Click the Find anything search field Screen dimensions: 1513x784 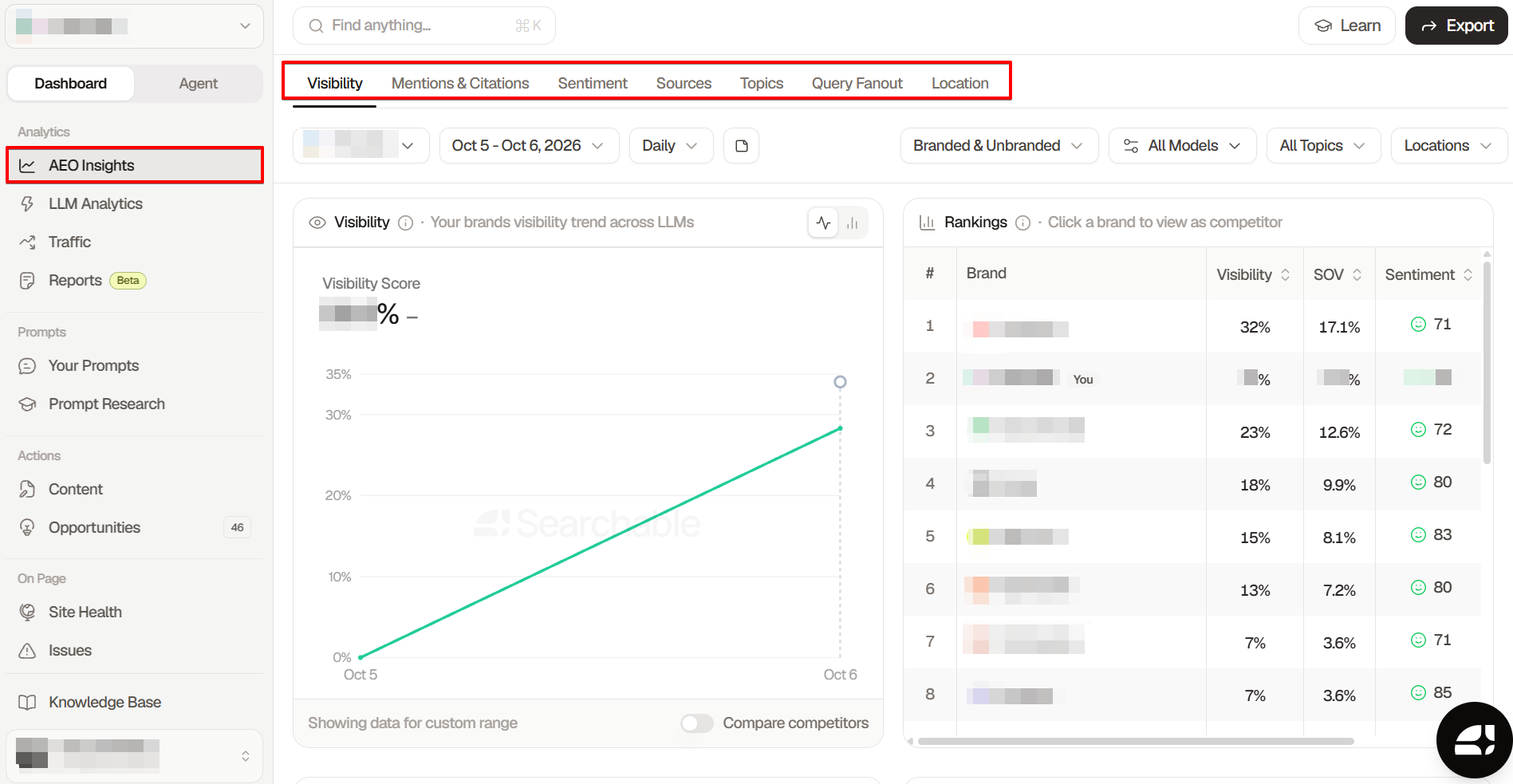[424, 26]
